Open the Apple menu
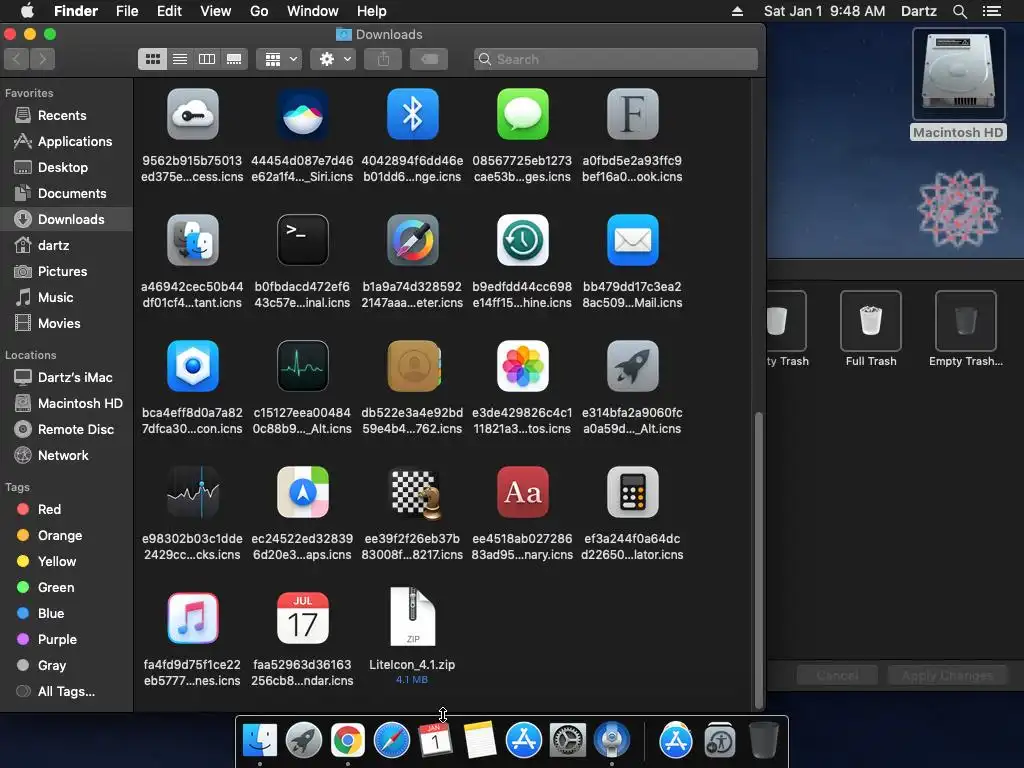The height and width of the screenshot is (768, 1024). [x=27, y=11]
